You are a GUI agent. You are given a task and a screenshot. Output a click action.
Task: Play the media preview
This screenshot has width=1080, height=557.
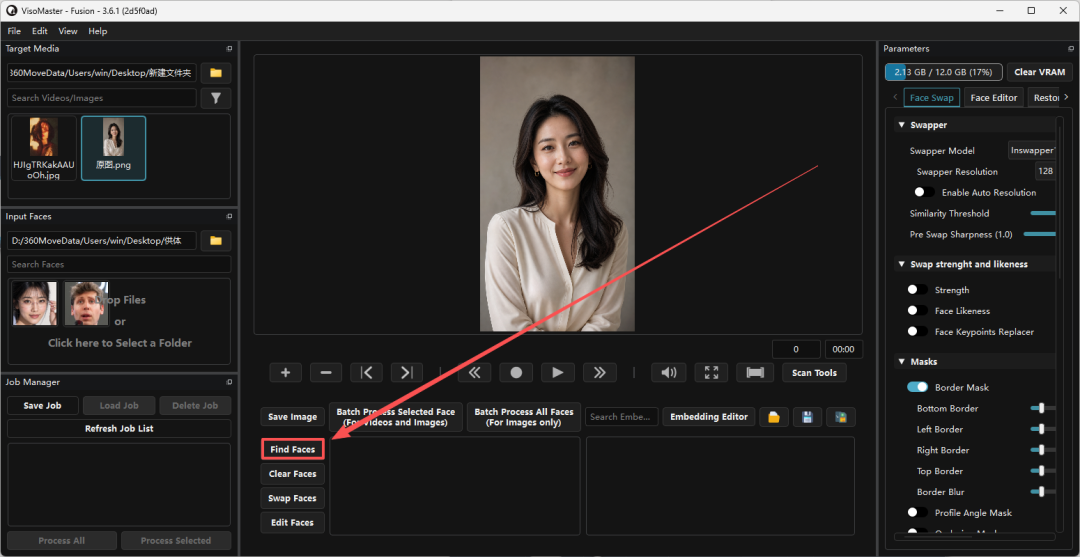(558, 372)
